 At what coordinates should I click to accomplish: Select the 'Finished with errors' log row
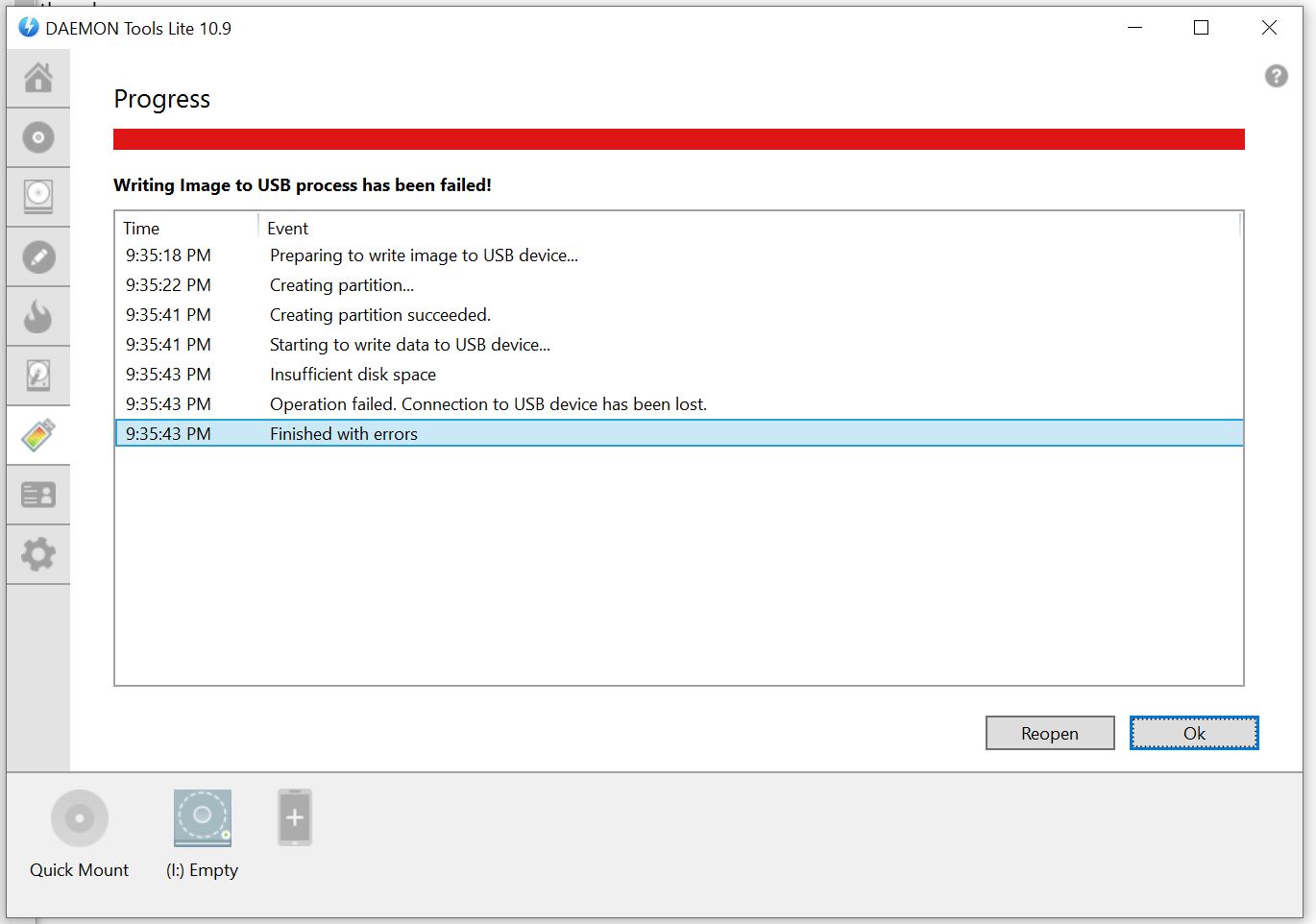coord(343,434)
